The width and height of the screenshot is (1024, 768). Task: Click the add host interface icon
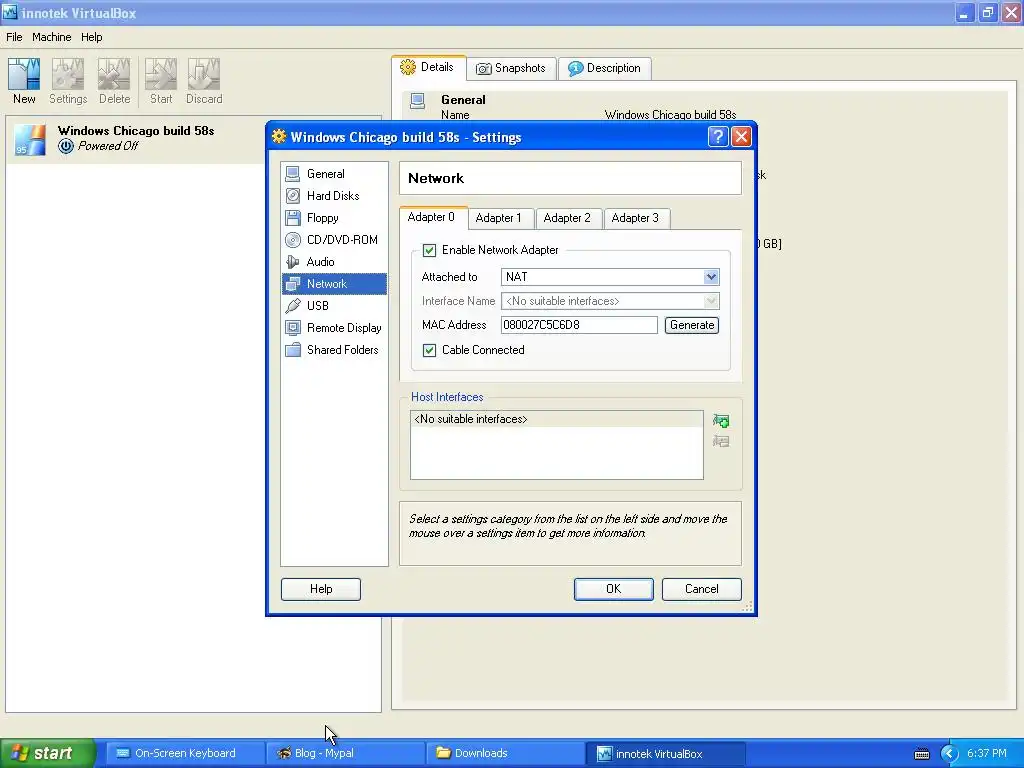tap(721, 421)
